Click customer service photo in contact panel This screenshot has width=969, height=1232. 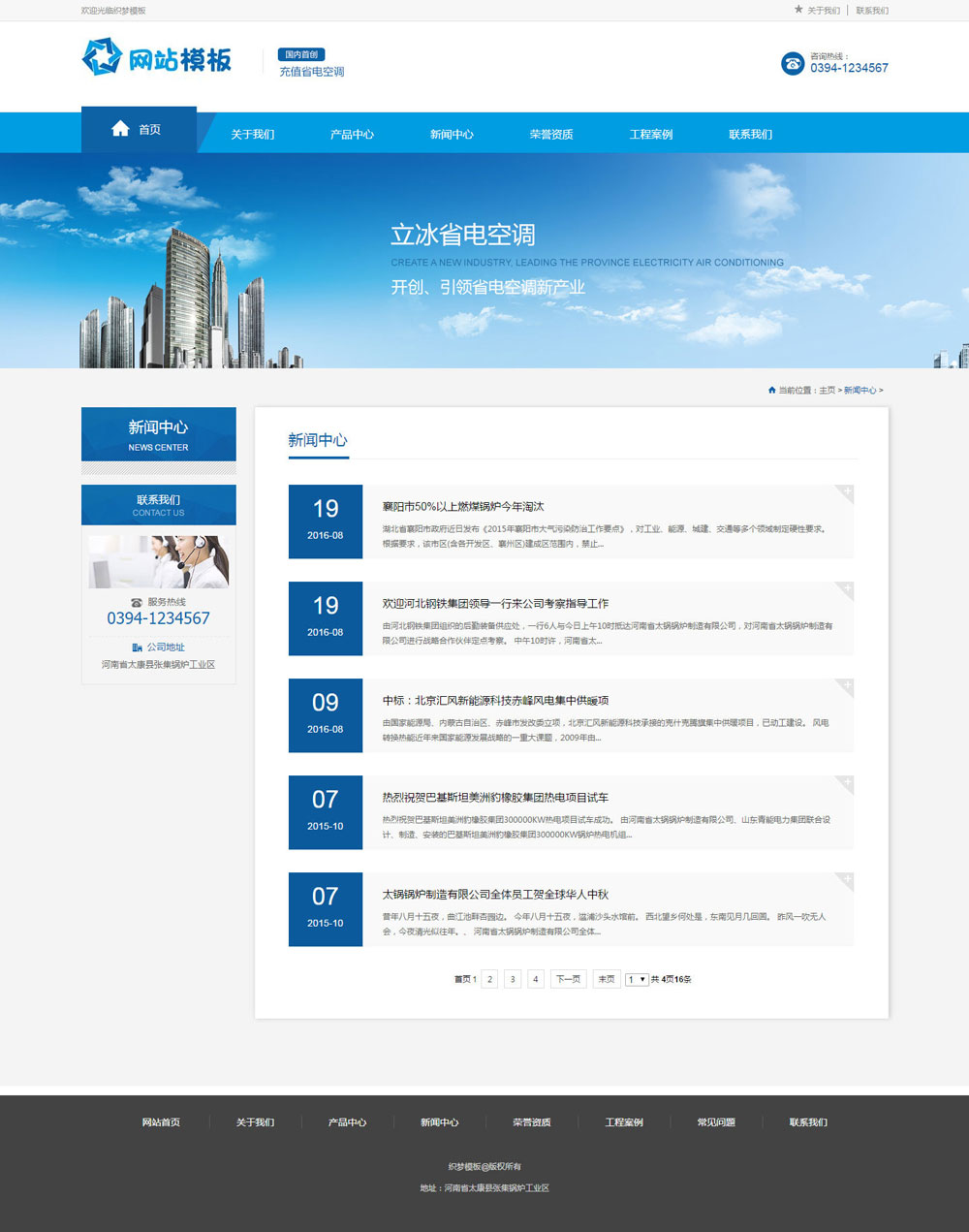[159, 560]
